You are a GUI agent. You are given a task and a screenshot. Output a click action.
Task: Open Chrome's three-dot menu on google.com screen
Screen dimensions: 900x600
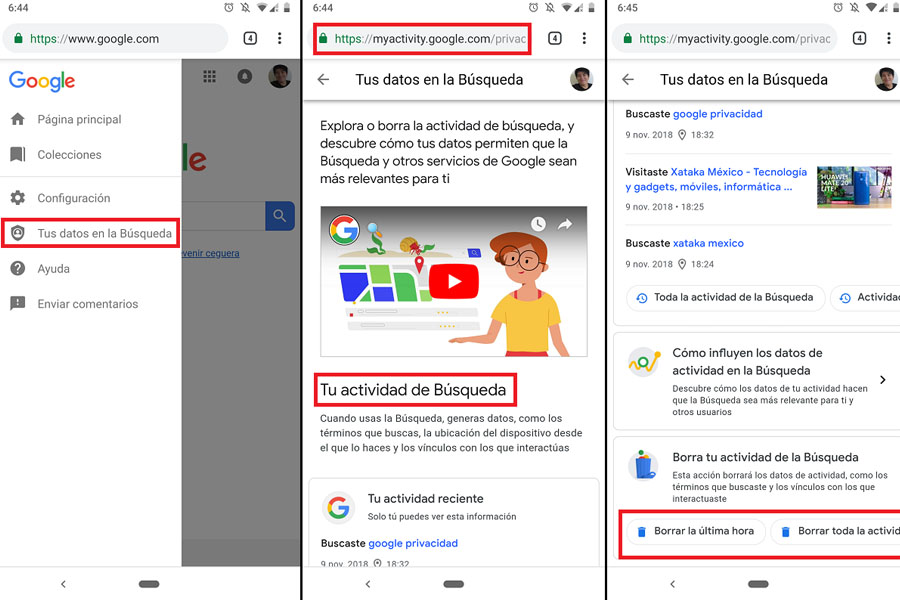pyautogui.click(x=280, y=38)
